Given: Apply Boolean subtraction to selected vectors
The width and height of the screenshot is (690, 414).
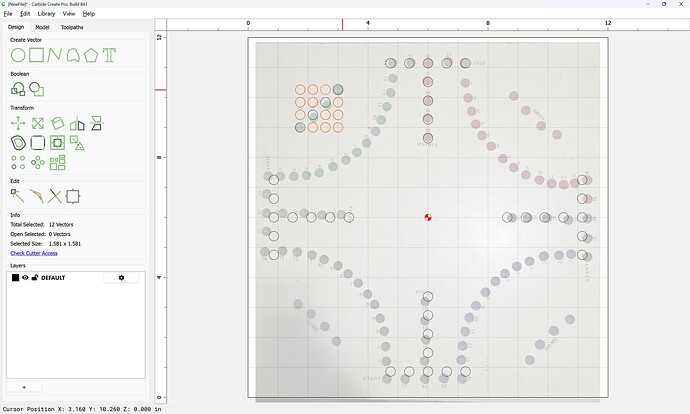Looking at the screenshot, I should (37, 89).
